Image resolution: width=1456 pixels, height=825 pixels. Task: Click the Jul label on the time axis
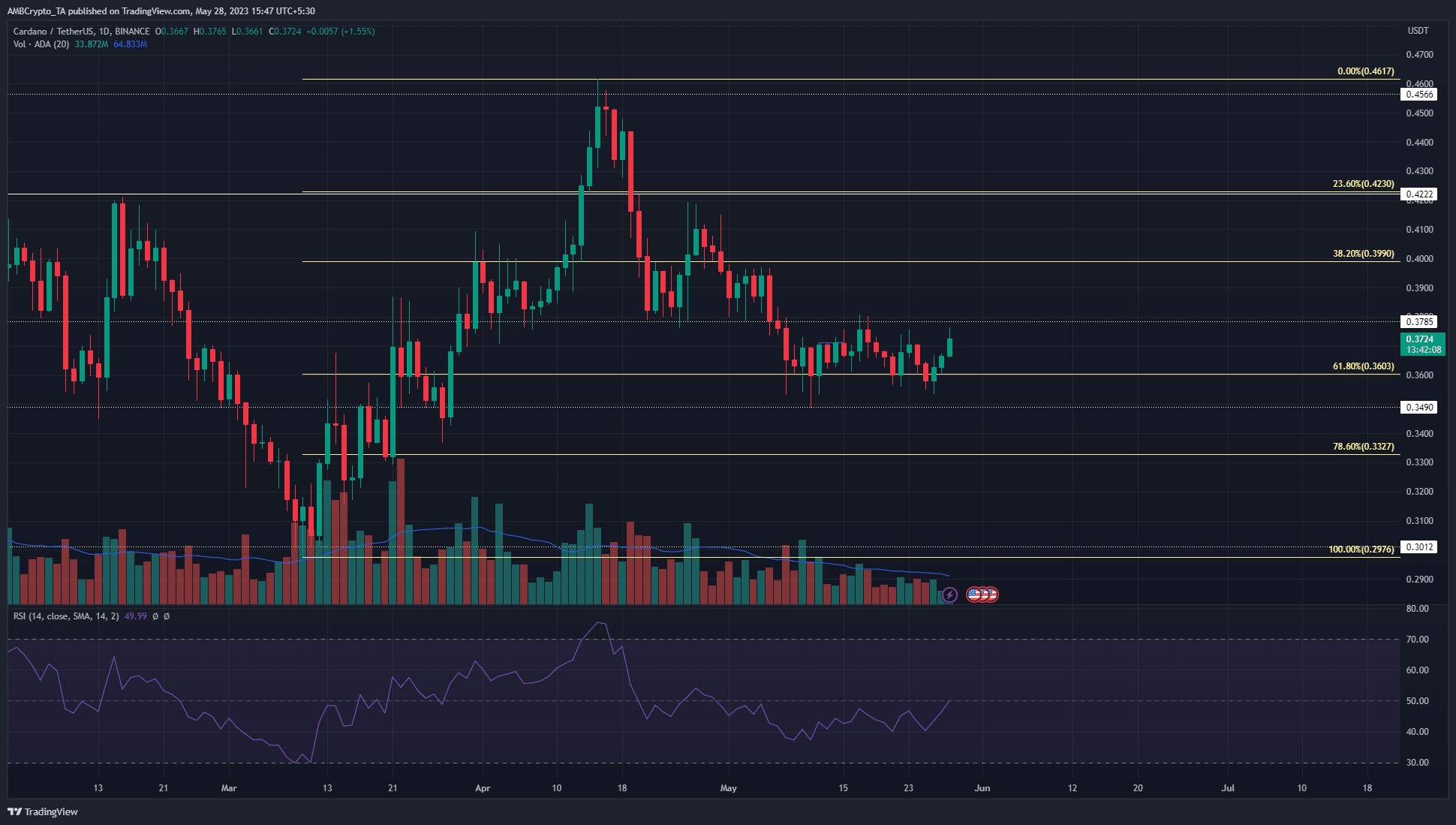(1228, 788)
